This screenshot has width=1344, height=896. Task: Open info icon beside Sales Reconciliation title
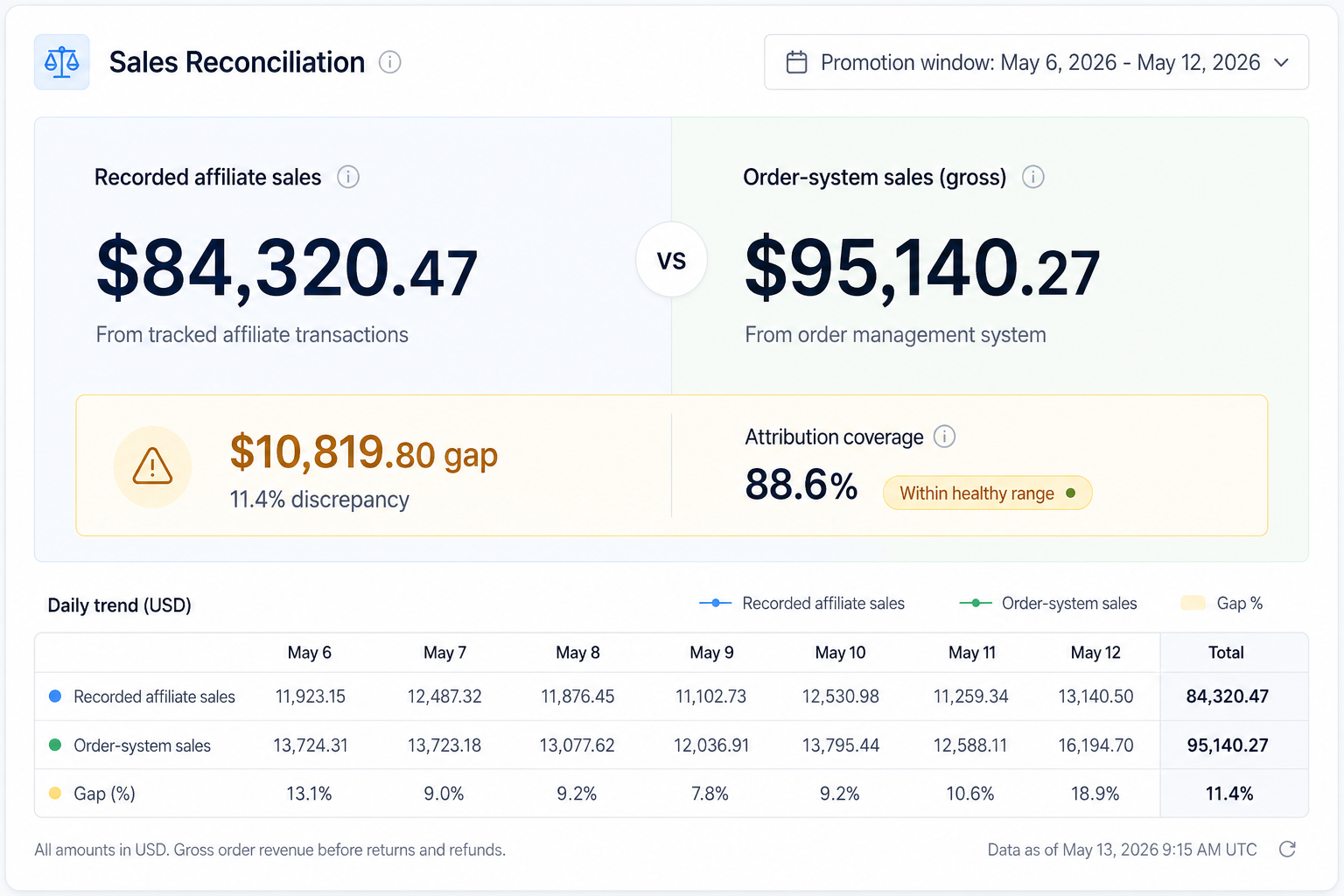tap(389, 62)
